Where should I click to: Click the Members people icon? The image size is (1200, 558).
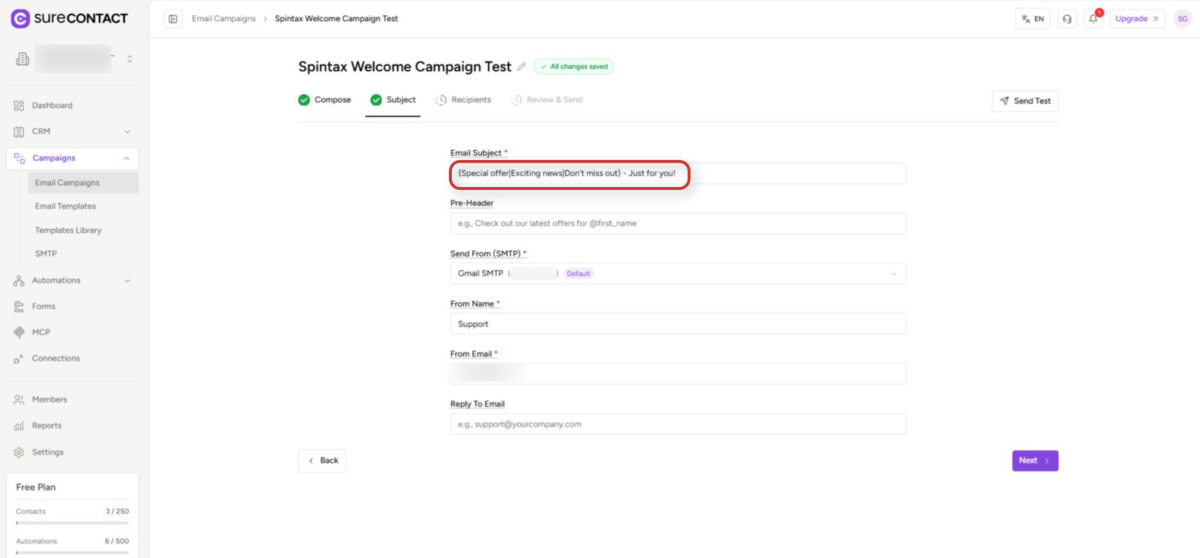tap(20, 399)
